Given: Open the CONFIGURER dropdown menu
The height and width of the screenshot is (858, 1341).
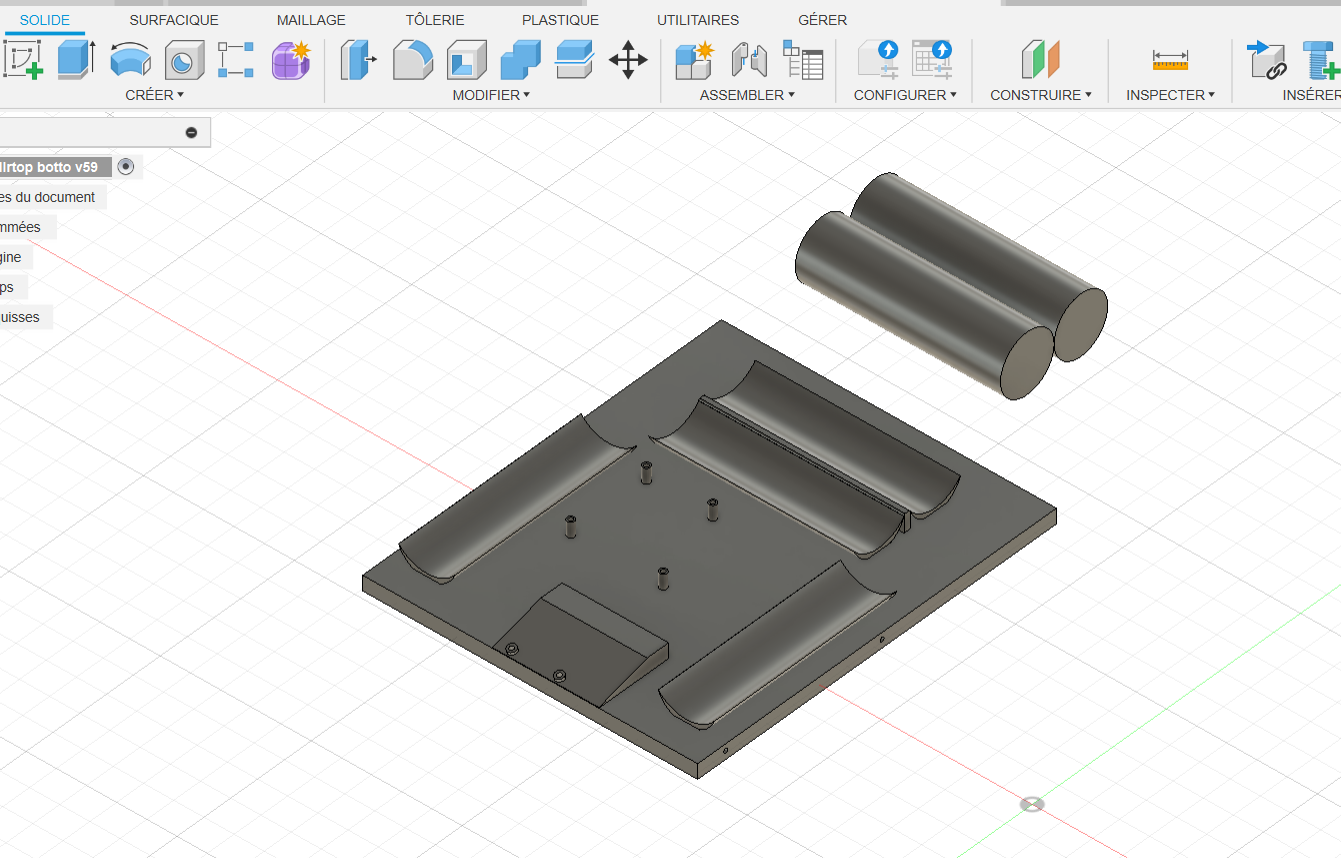Looking at the screenshot, I should (x=905, y=95).
